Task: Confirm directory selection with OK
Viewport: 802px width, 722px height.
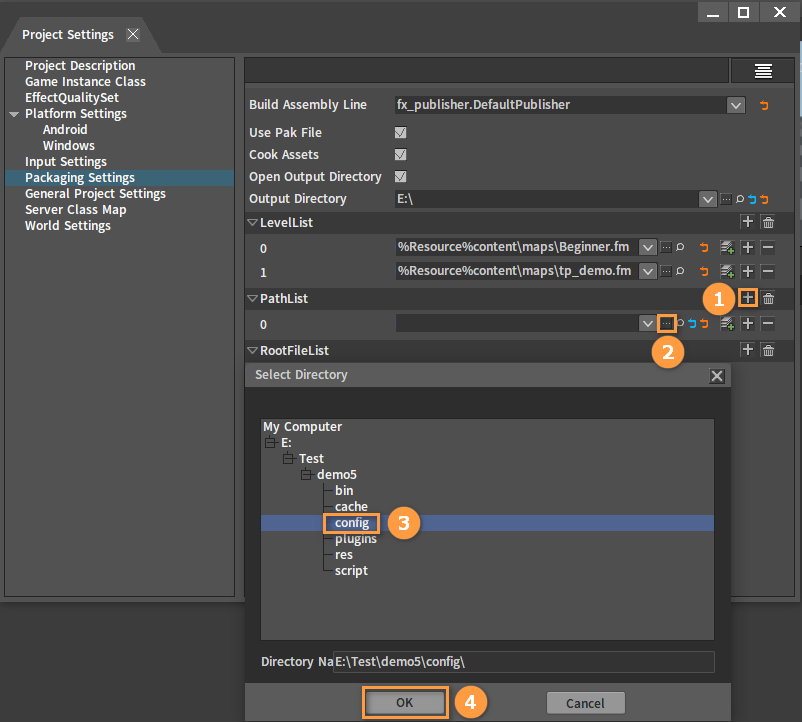Action: [x=405, y=703]
